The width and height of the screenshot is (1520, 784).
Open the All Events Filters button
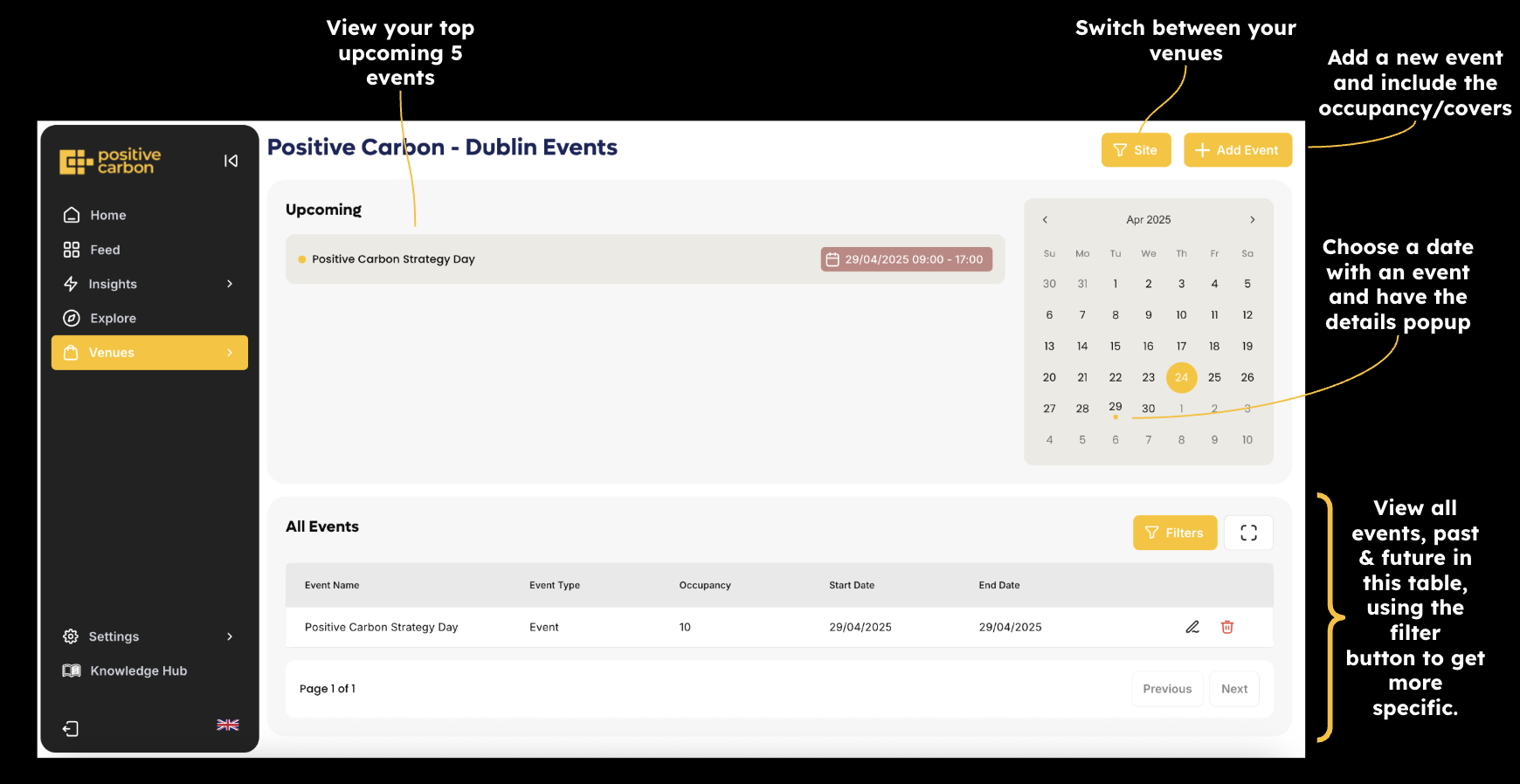[1175, 533]
